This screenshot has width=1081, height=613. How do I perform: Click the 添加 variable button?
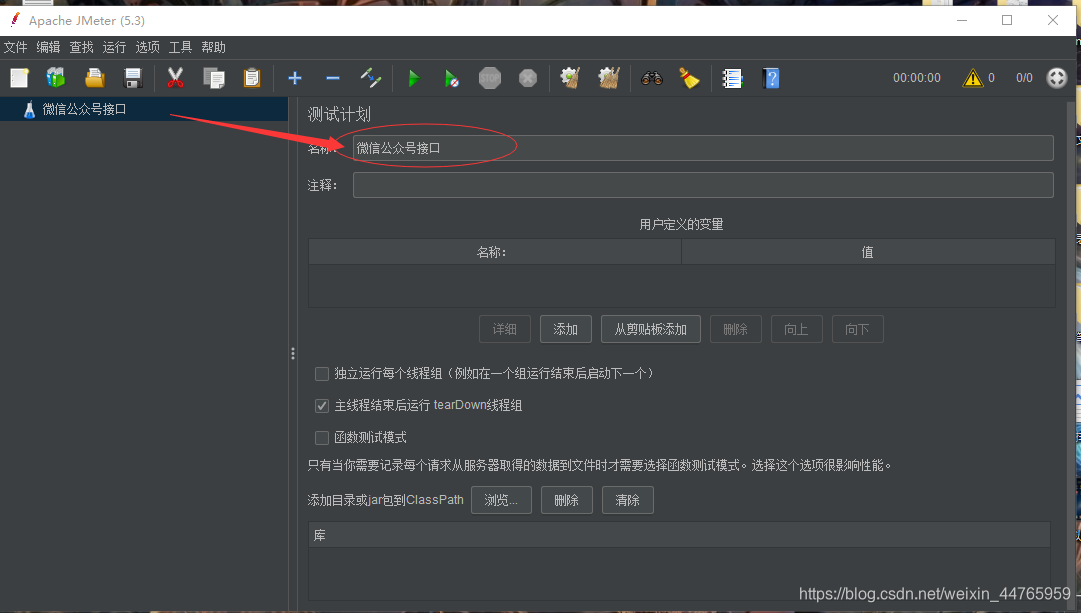tap(565, 329)
